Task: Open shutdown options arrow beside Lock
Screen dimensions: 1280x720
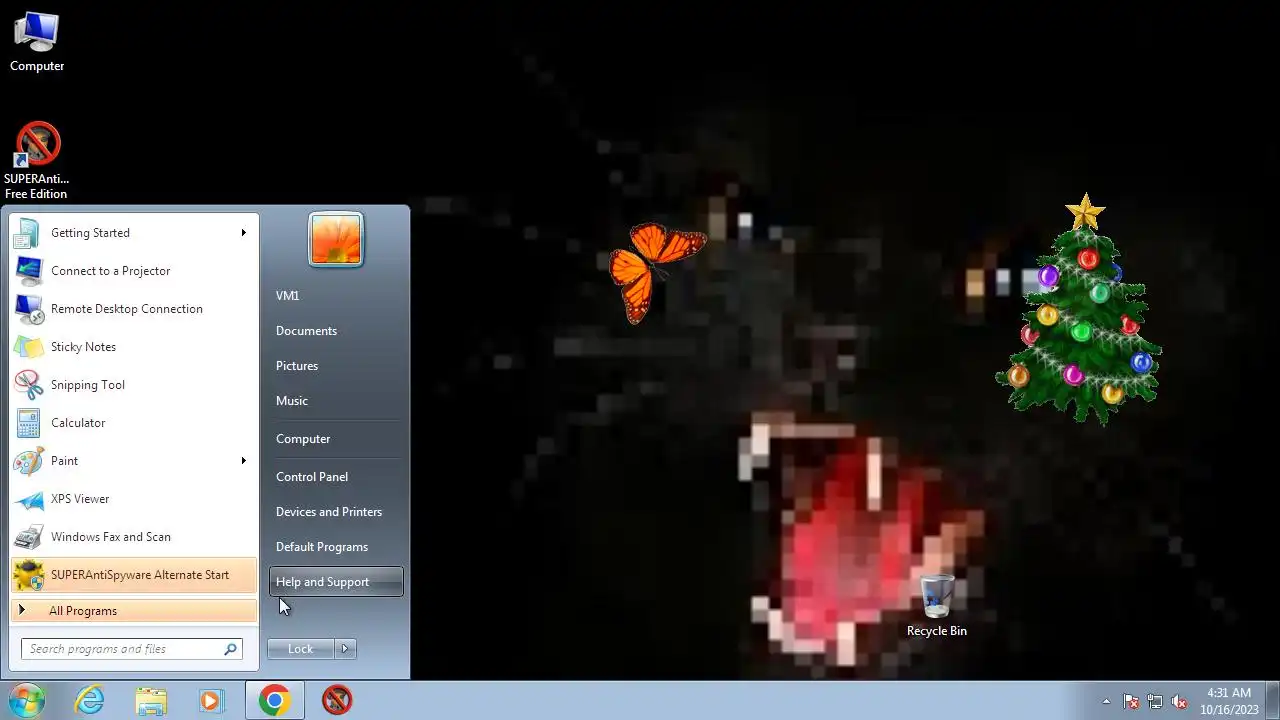Action: (345, 649)
